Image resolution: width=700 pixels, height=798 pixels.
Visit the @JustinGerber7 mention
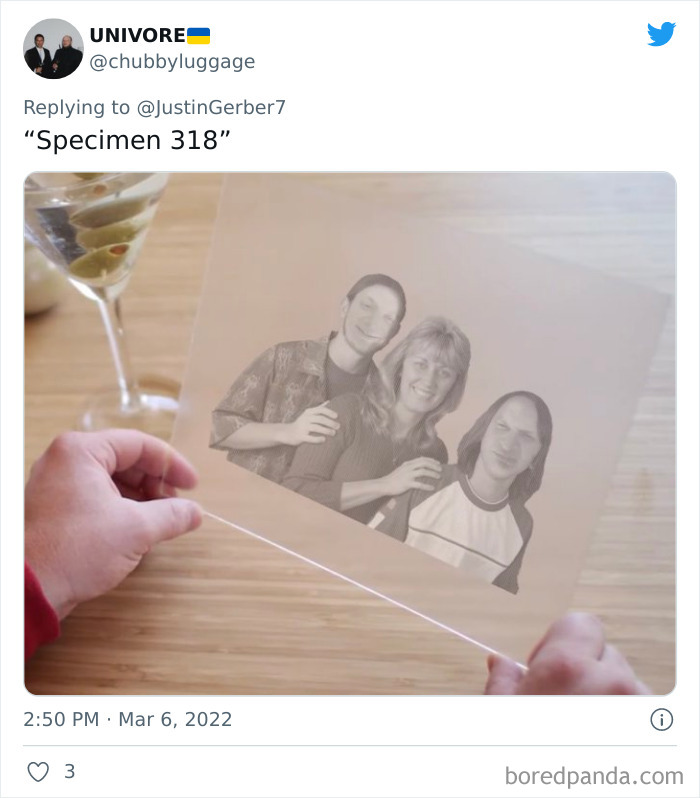tap(211, 107)
